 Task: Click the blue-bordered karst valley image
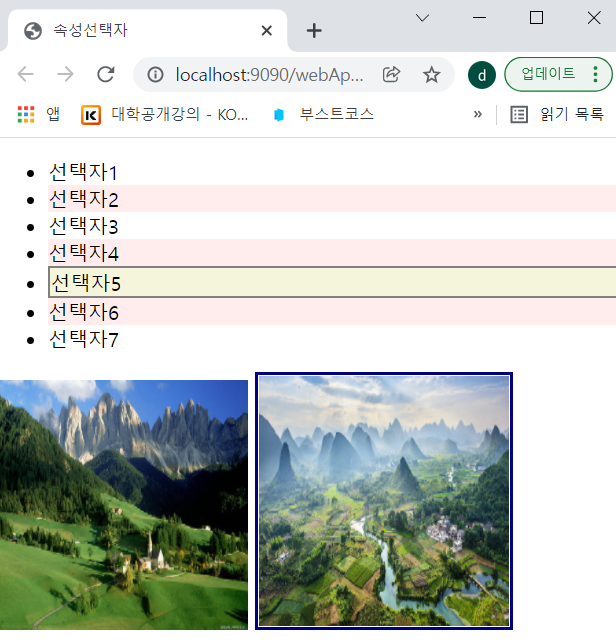point(384,501)
